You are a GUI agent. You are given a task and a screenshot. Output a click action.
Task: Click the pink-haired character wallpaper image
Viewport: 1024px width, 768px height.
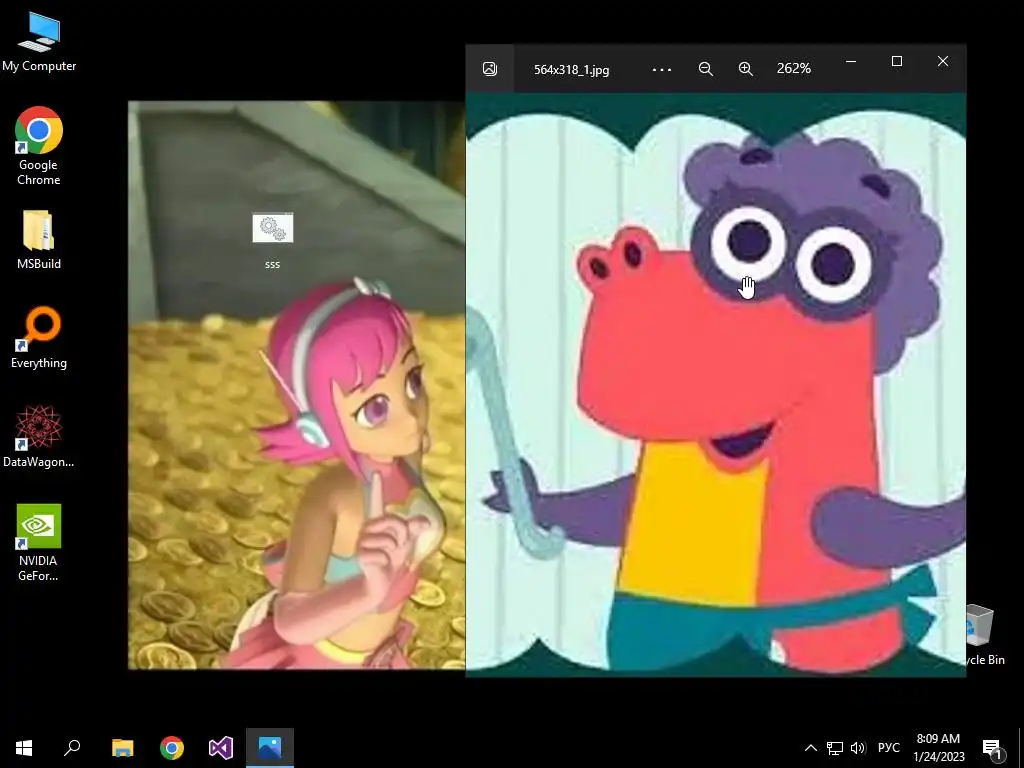296,385
